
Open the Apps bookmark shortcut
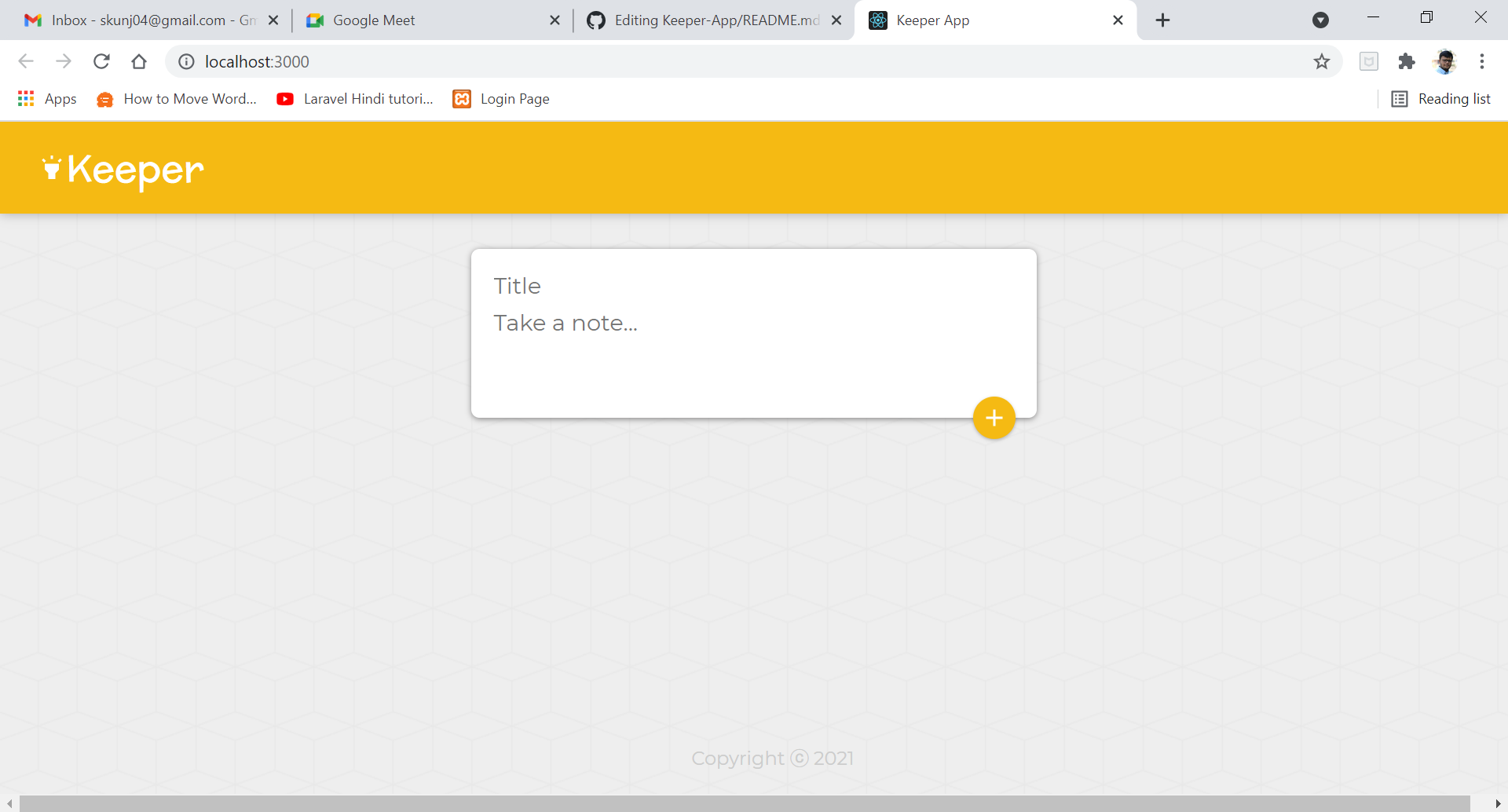point(47,99)
